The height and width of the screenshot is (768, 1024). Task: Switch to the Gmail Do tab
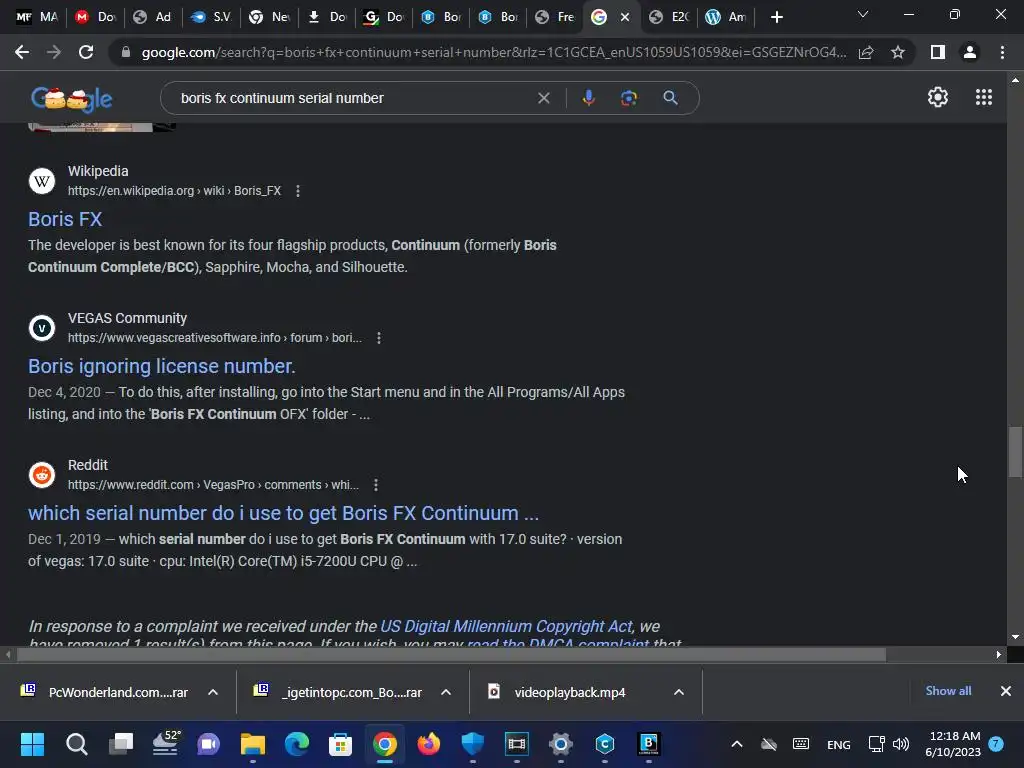(x=95, y=17)
